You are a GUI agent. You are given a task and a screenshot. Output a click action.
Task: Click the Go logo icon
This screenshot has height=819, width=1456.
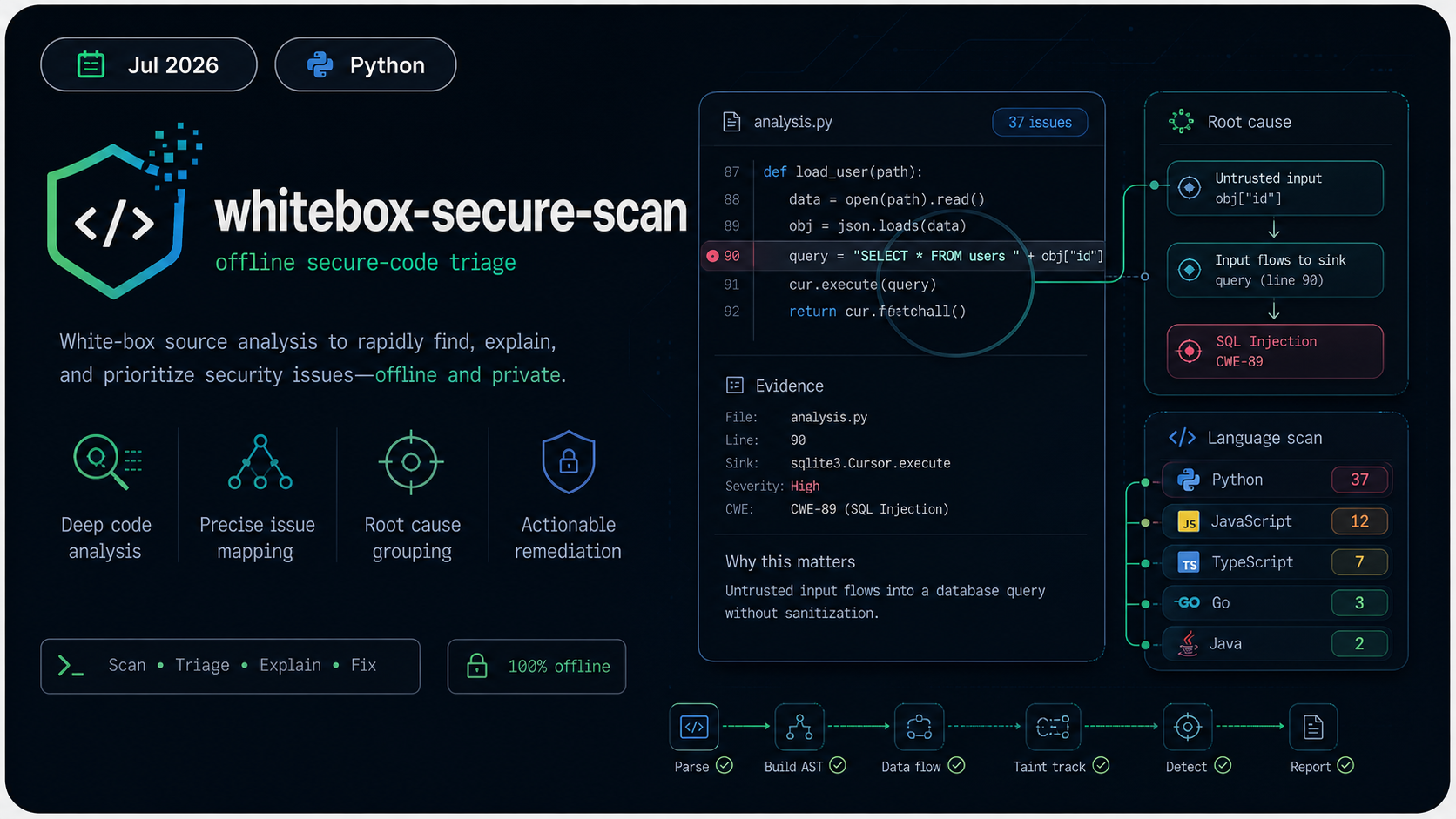[x=1187, y=602]
